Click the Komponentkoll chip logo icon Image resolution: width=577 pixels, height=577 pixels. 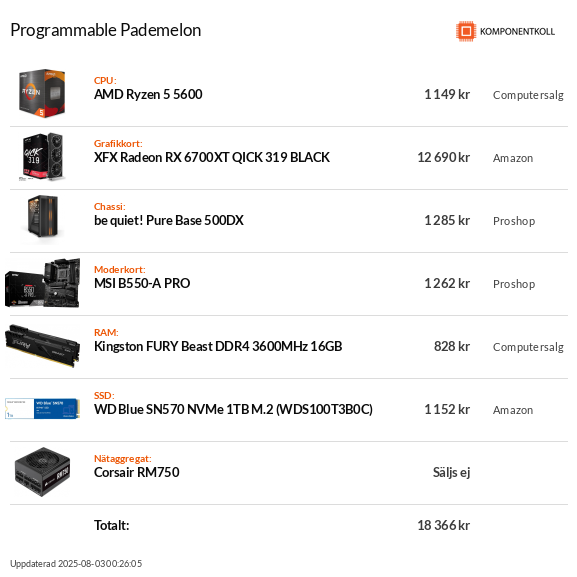[x=466, y=31]
